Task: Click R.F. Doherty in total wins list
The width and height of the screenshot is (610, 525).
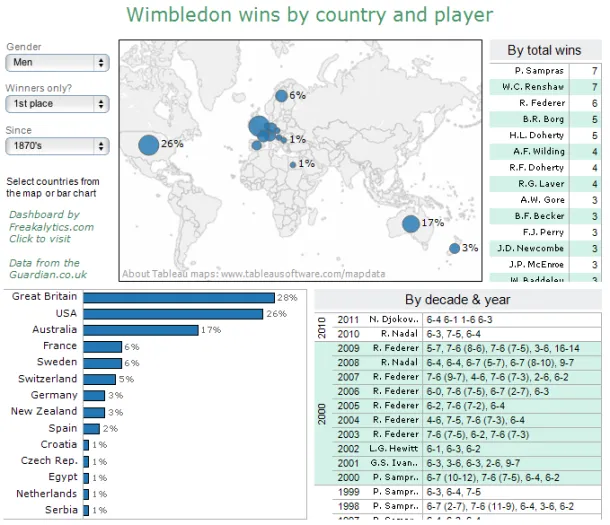Action: [536, 168]
